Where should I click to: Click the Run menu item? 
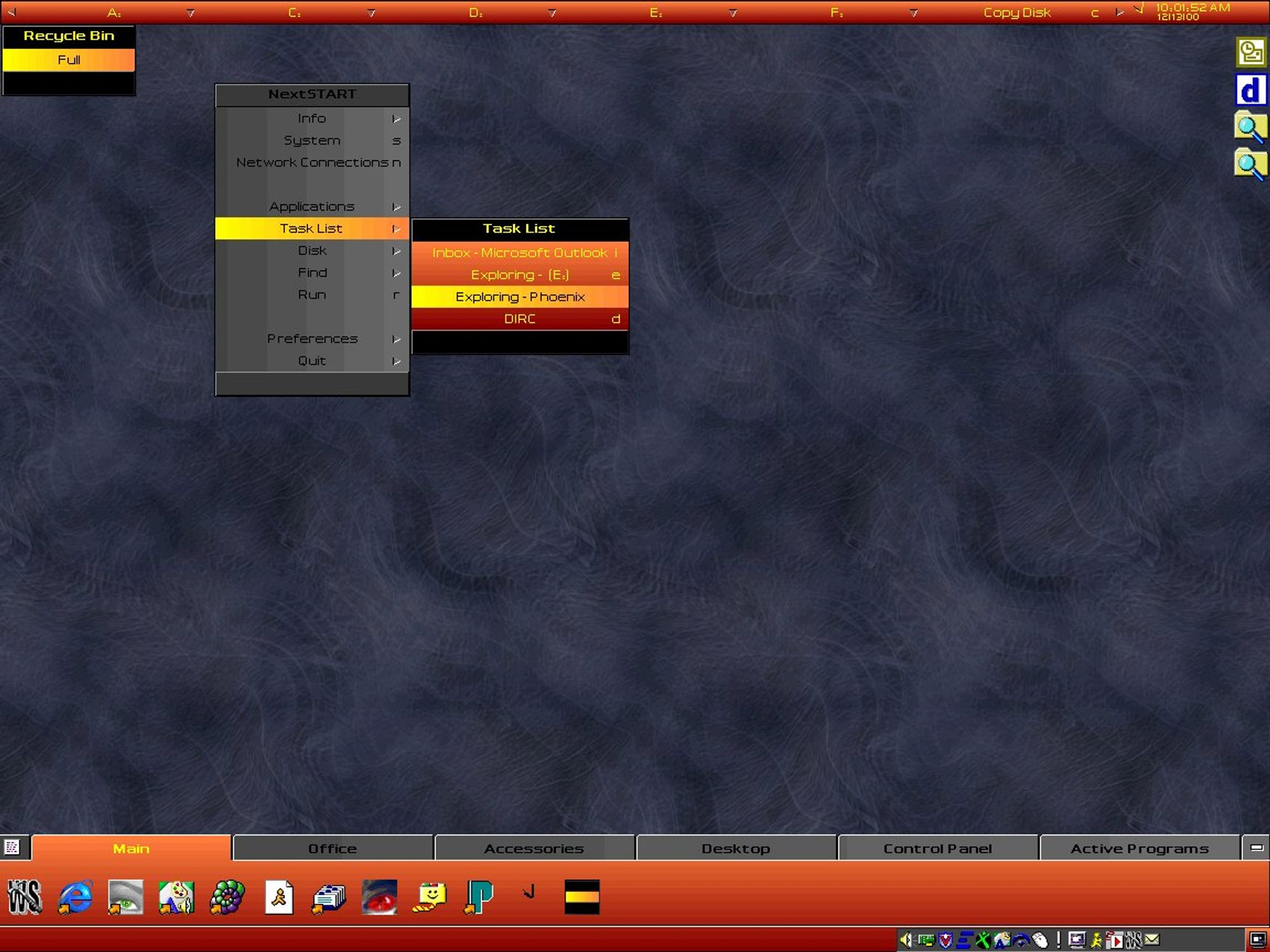312,294
